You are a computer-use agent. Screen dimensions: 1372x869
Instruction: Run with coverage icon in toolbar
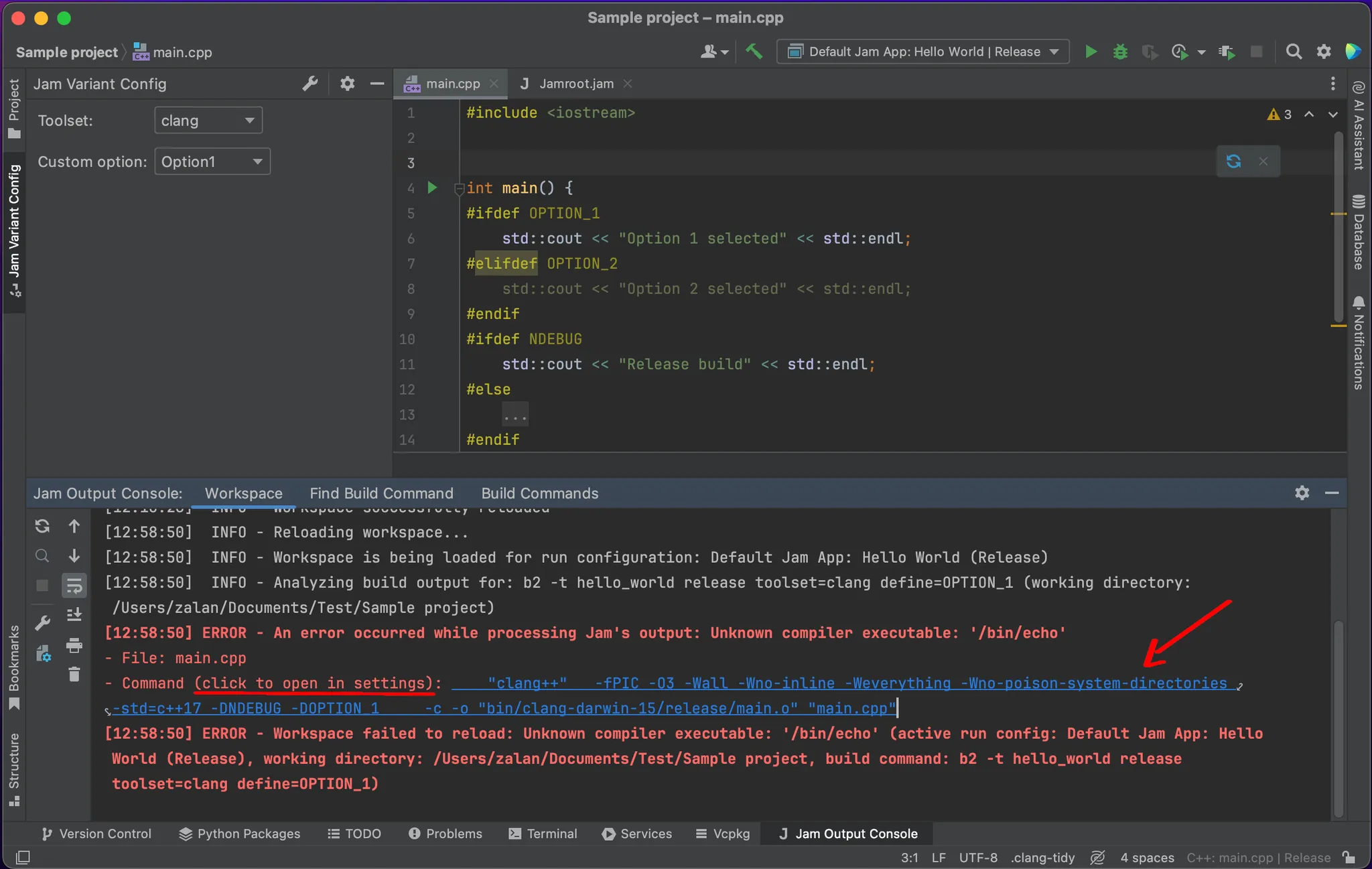[1150, 52]
